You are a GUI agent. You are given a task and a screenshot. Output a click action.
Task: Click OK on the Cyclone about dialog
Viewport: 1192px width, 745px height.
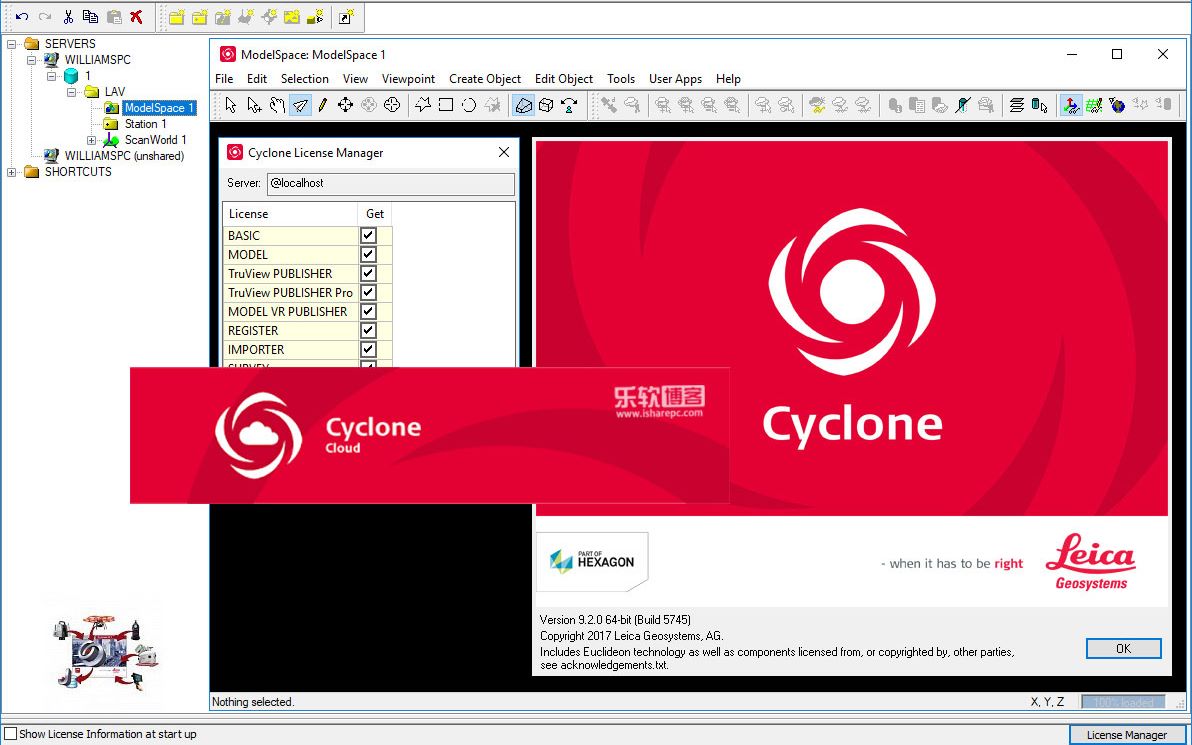coord(1124,648)
